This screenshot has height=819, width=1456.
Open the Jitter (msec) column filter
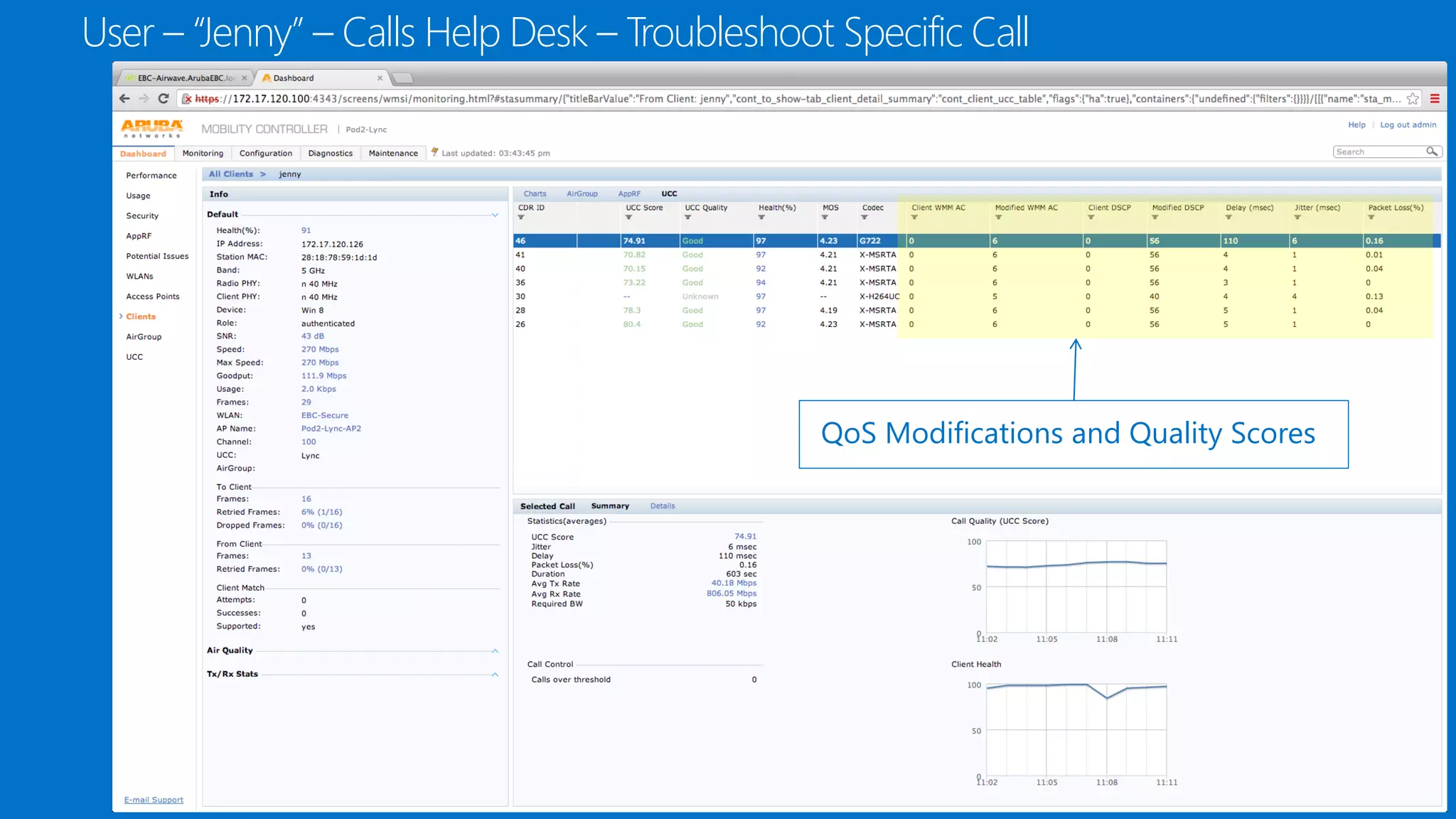1297,218
